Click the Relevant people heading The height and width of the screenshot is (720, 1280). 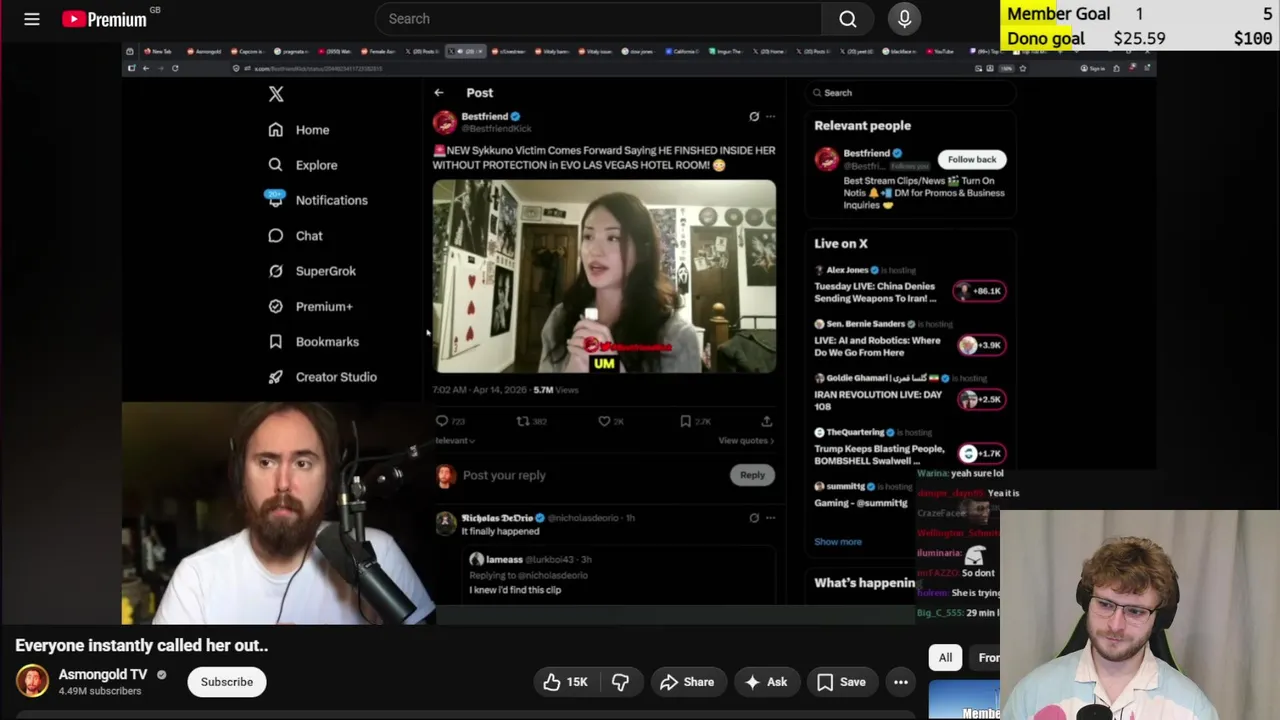point(862,126)
